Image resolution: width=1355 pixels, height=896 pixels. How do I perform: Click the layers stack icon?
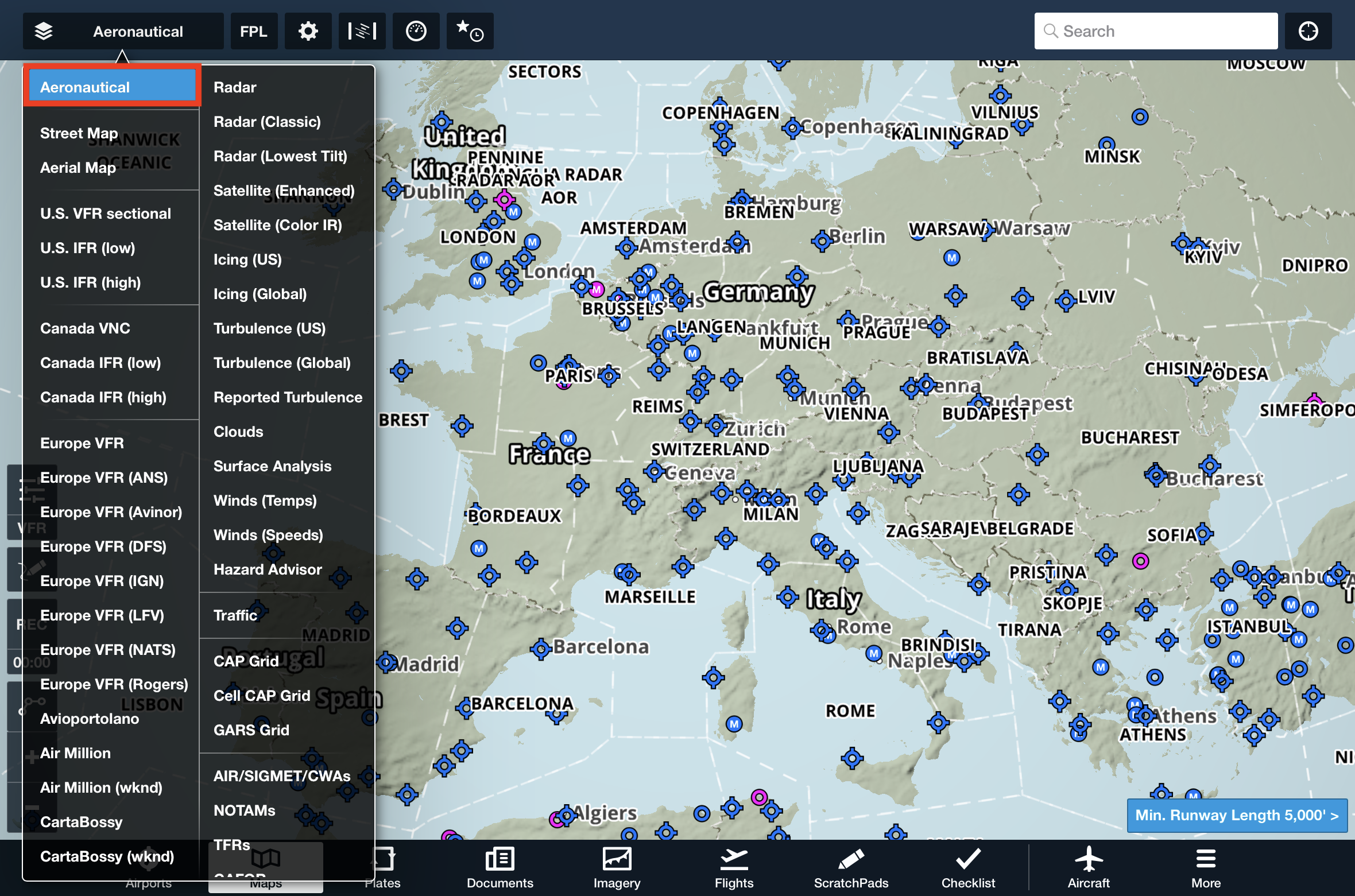pyautogui.click(x=44, y=32)
